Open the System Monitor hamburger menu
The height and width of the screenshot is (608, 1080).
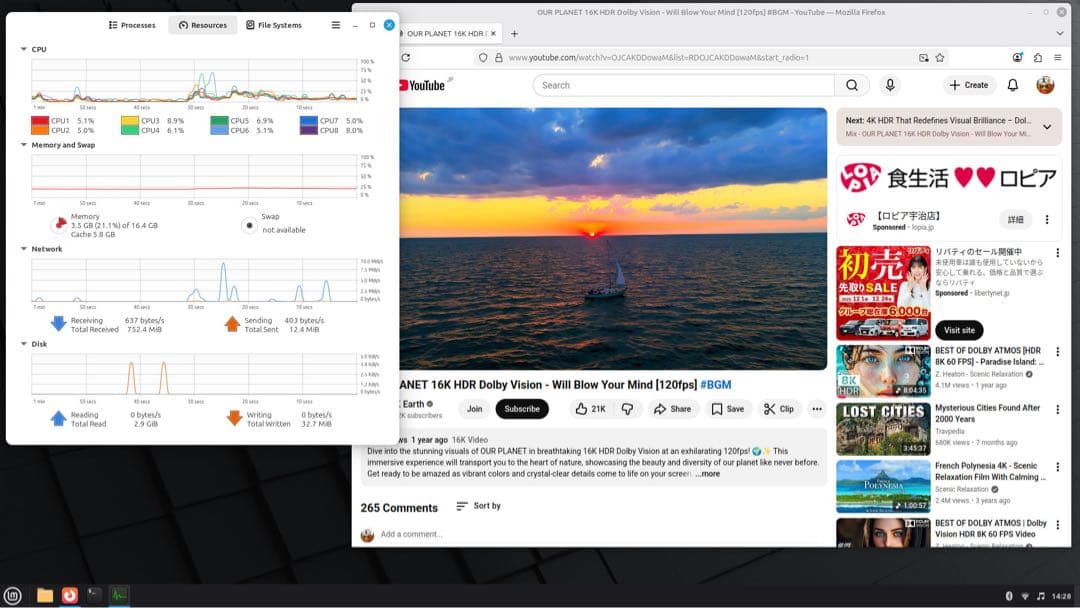tap(336, 25)
